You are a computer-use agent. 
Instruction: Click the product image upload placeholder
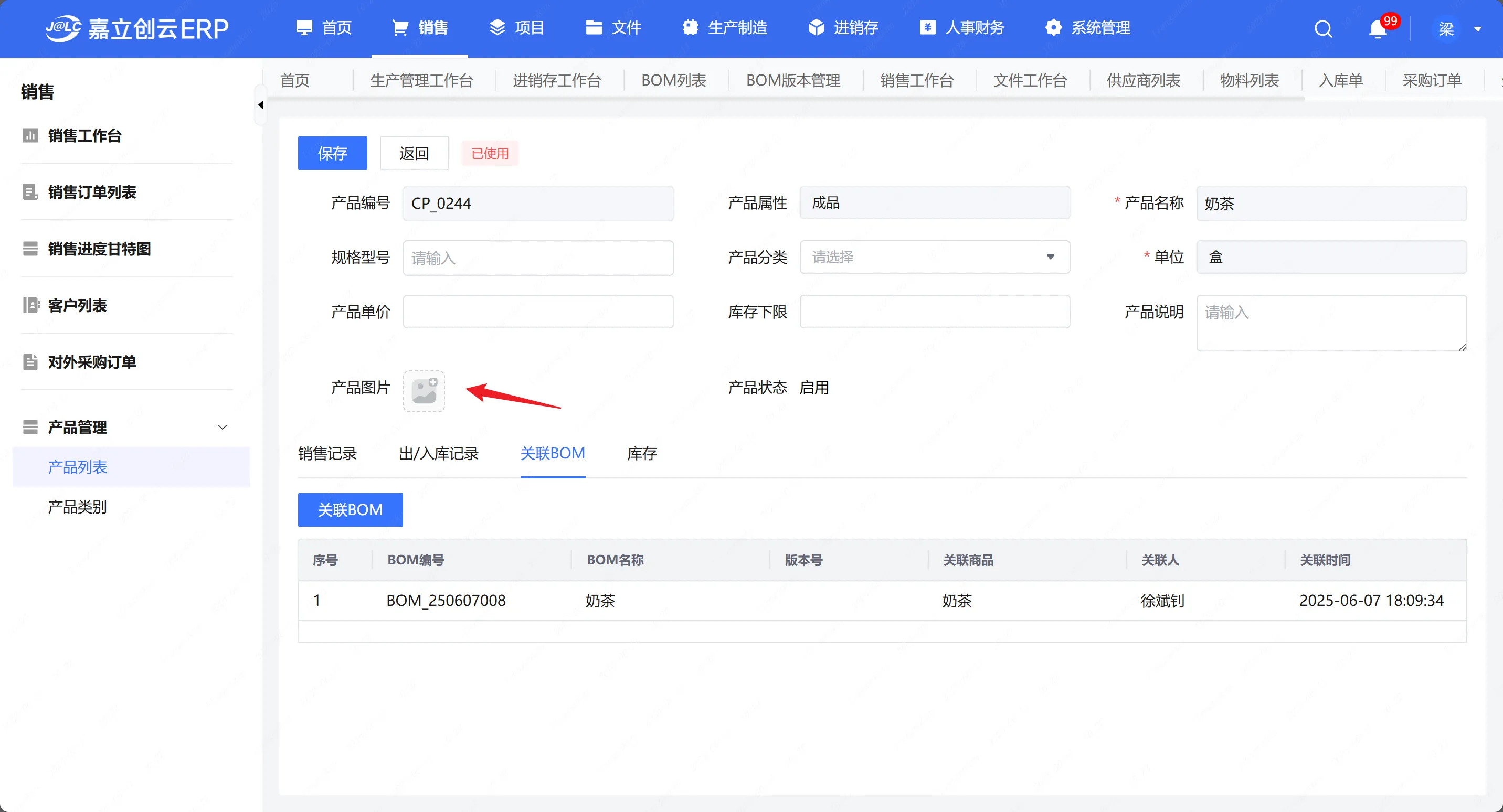(424, 391)
